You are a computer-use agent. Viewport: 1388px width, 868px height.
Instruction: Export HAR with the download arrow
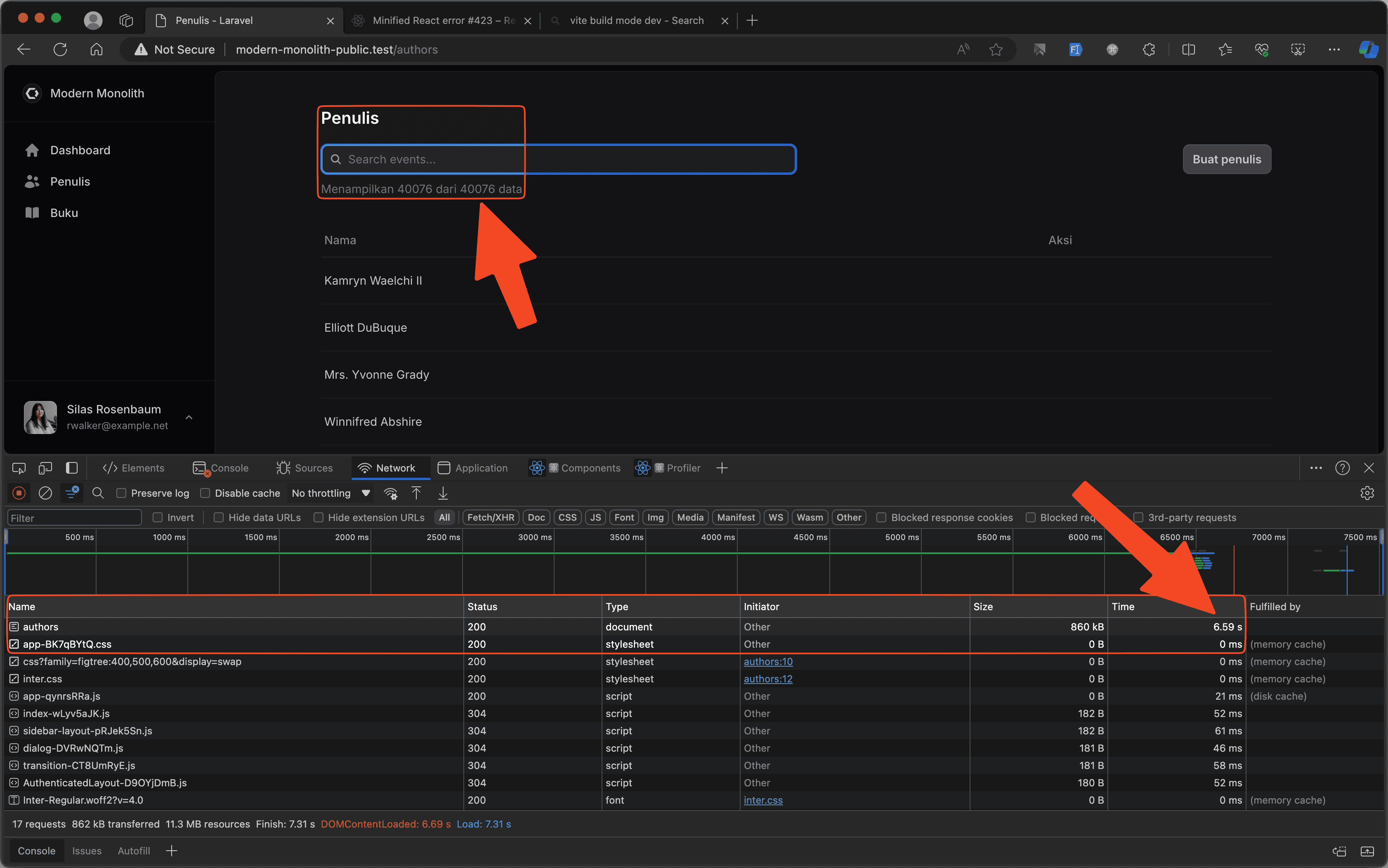(443, 493)
